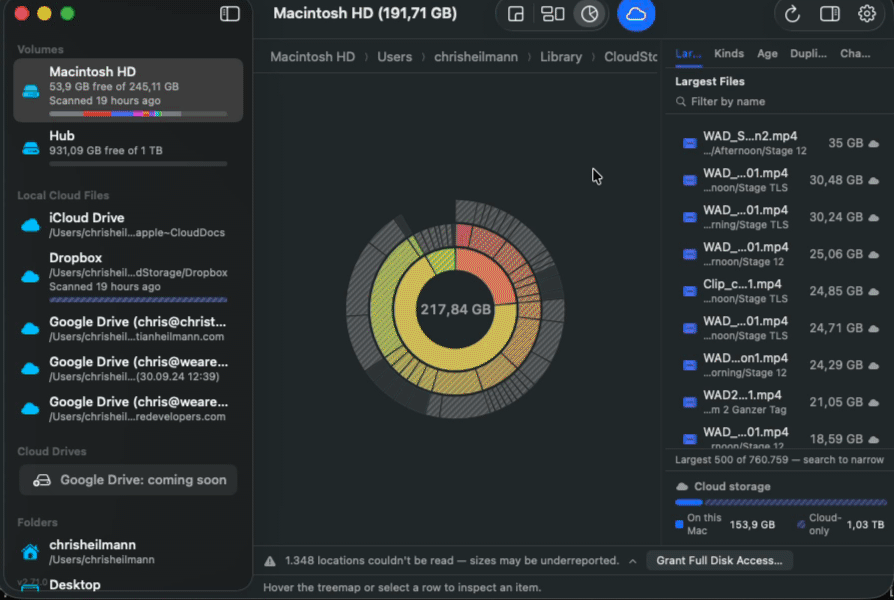Switch to the list layout view icon

(x=552, y=14)
